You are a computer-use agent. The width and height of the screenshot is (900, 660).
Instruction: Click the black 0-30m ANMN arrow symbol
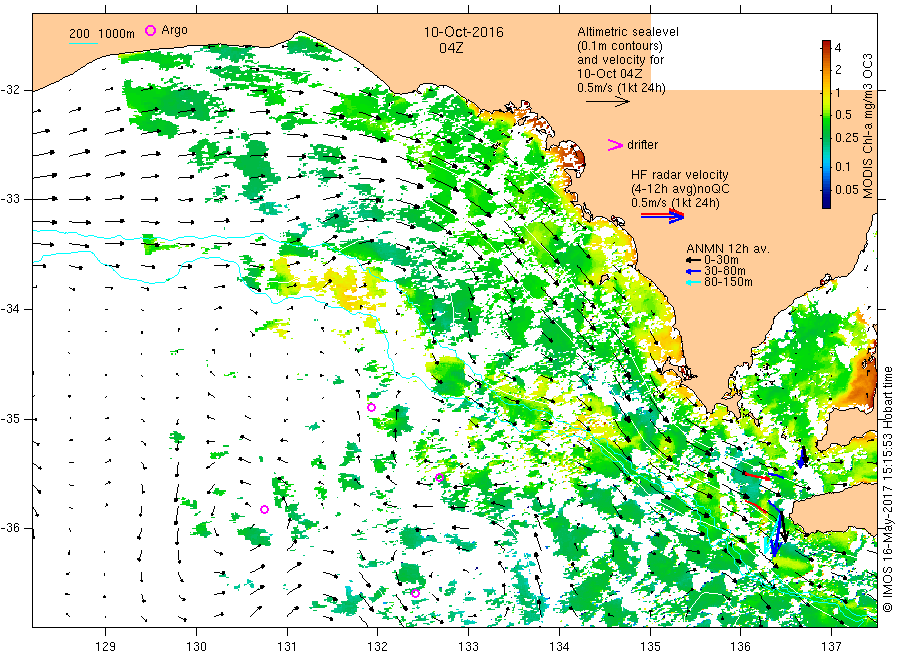point(693,260)
